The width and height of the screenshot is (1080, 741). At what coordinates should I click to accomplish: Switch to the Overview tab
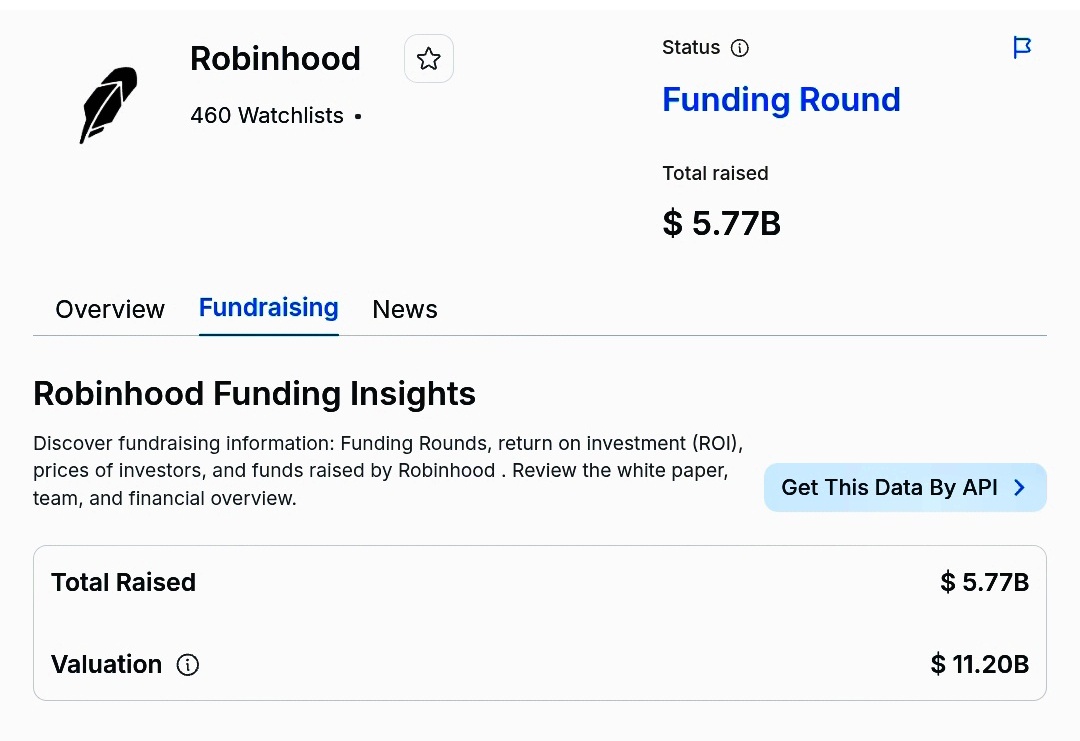coord(110,310)
